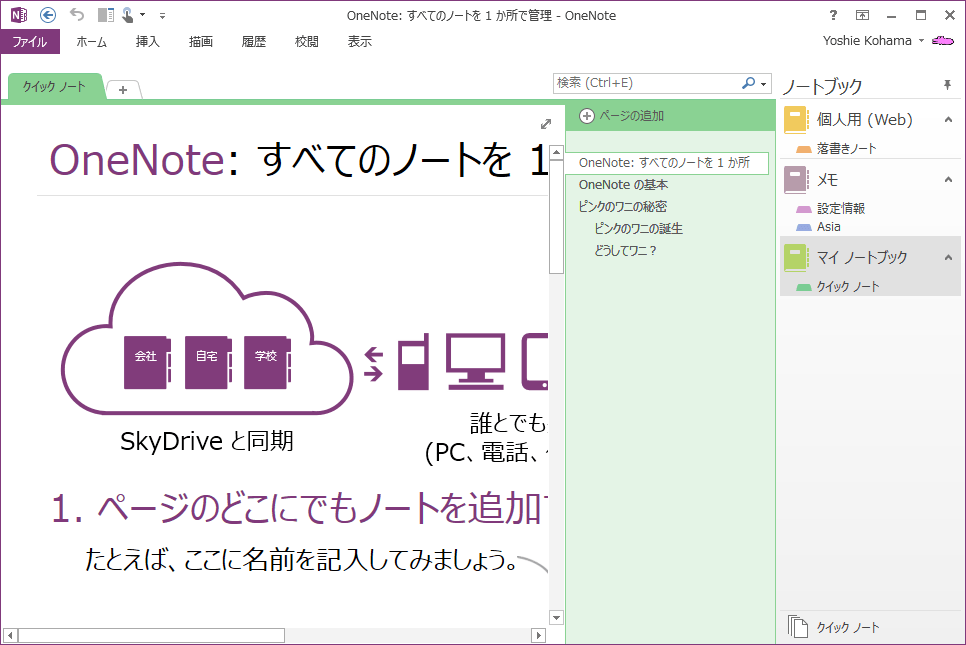966x645 pixels.
Task: Switch to the 描画 ribbon tab
Action: (201, 41)
